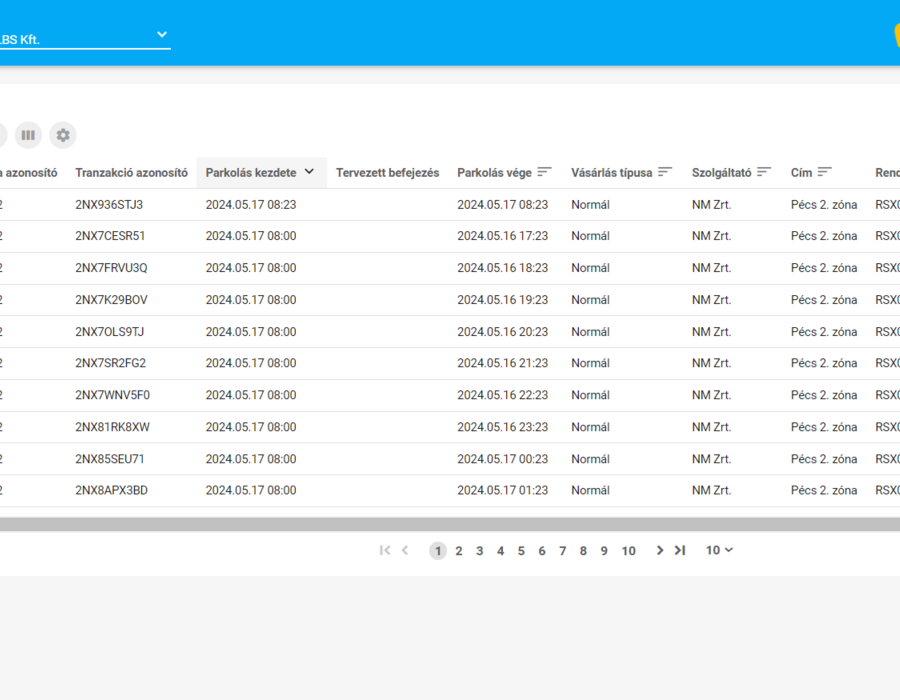Select transaction ID 2NX85SEU71

pos(110,460)
